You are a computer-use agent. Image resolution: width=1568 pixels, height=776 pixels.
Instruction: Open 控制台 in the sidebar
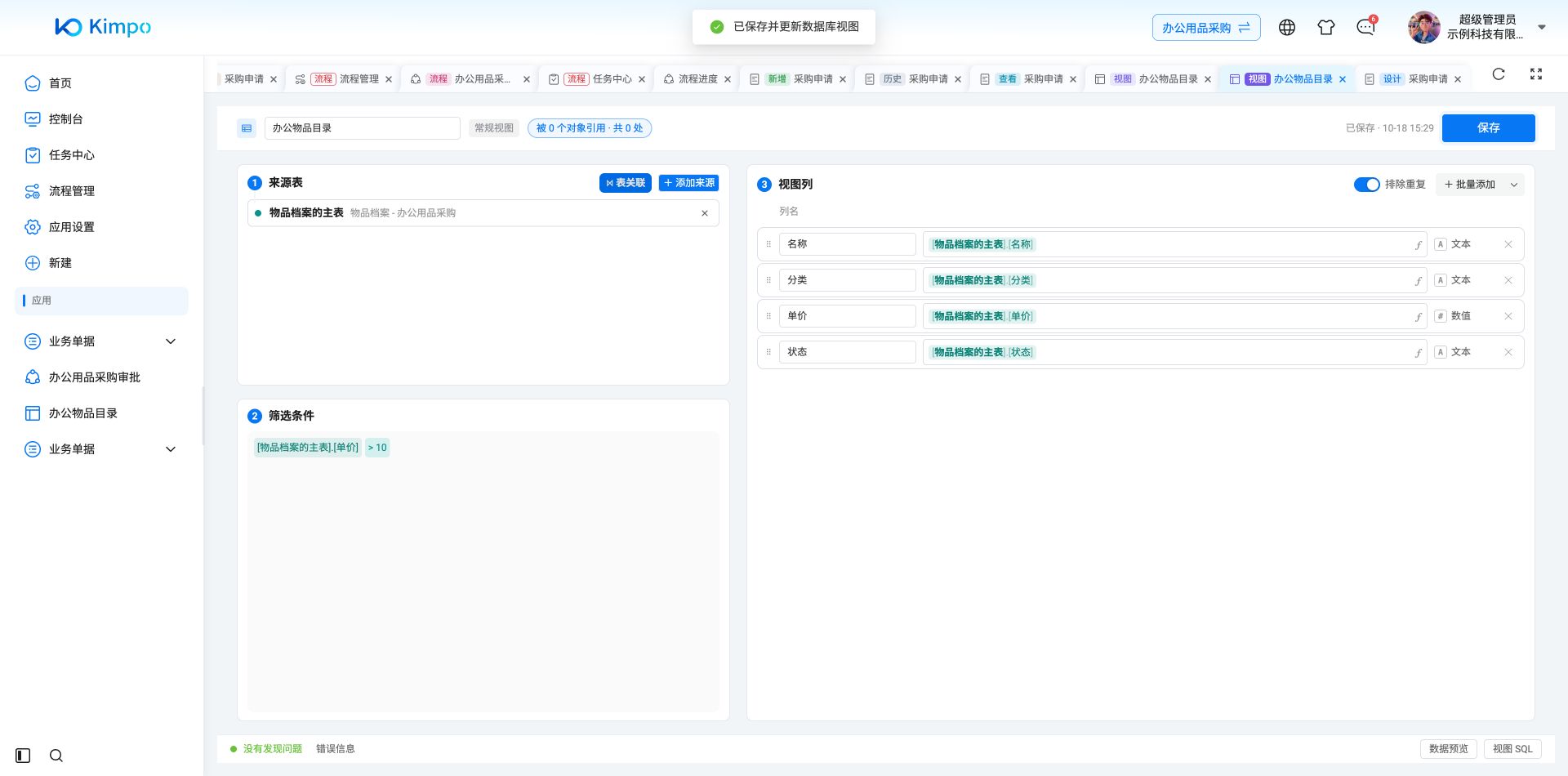point(65,119)
